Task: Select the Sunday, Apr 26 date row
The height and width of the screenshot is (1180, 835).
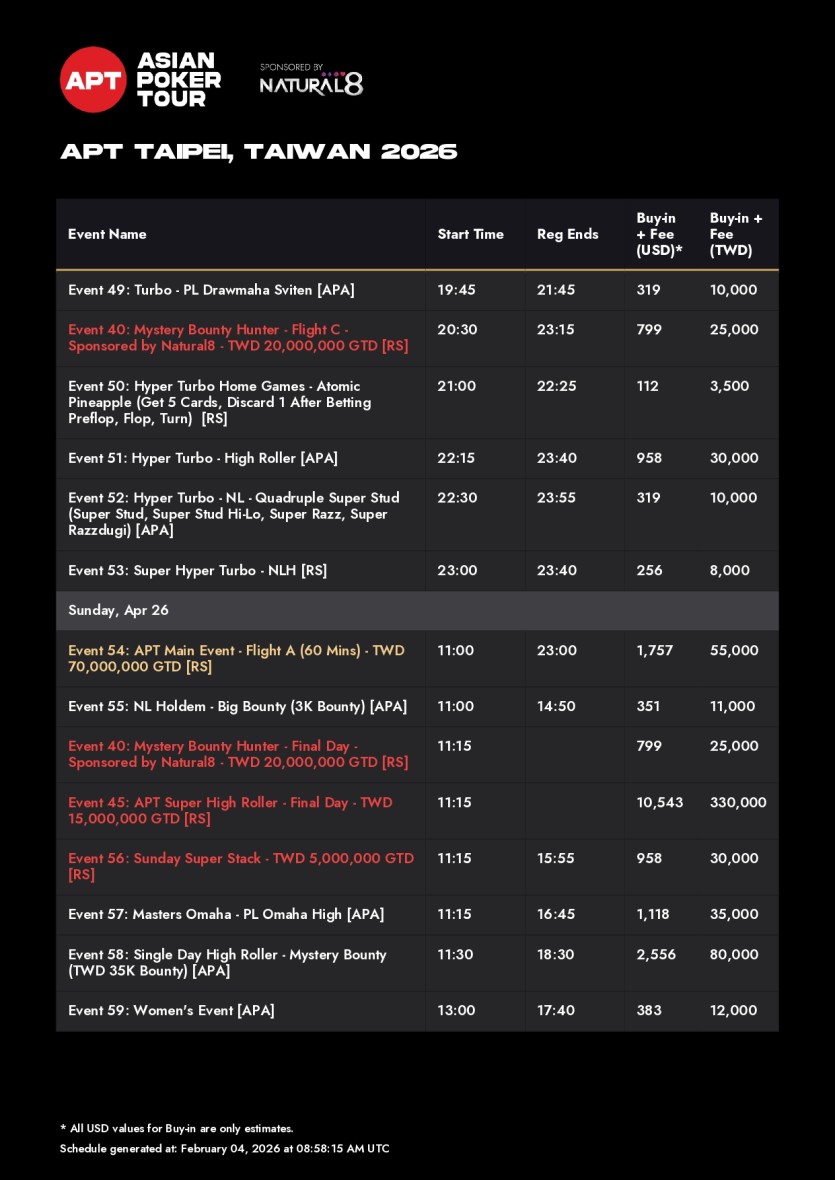Action: [x=112, y=610]
